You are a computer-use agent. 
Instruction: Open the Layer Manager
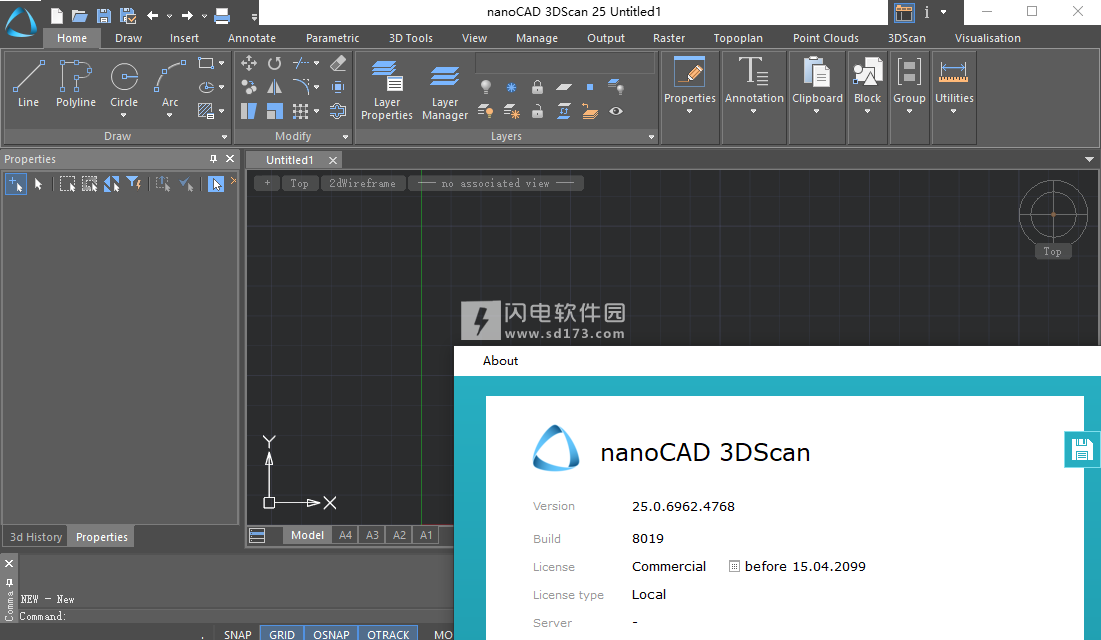click(x=445, y=92)
